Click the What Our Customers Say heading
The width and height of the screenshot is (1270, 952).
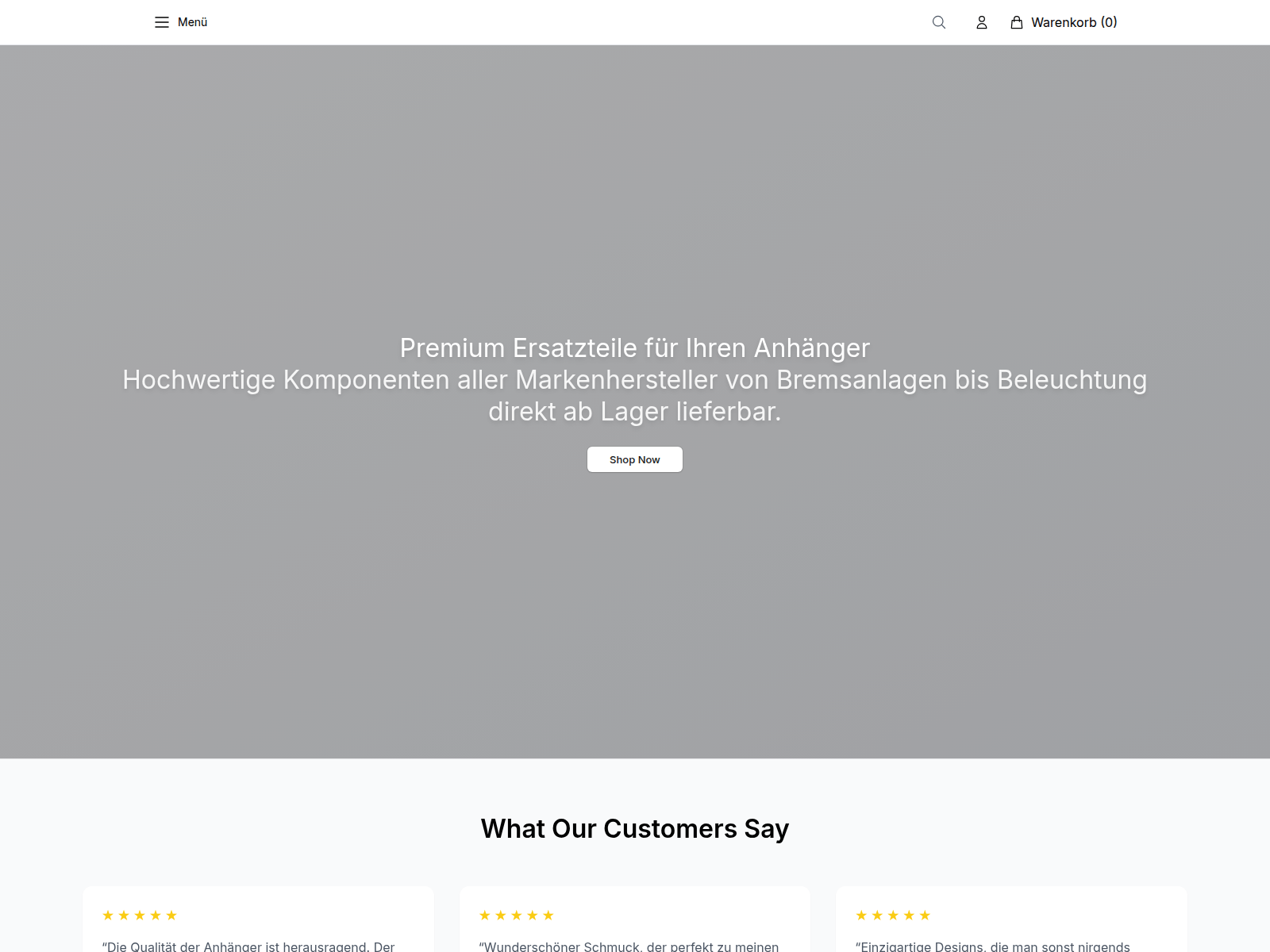click(x=635, y=828)
